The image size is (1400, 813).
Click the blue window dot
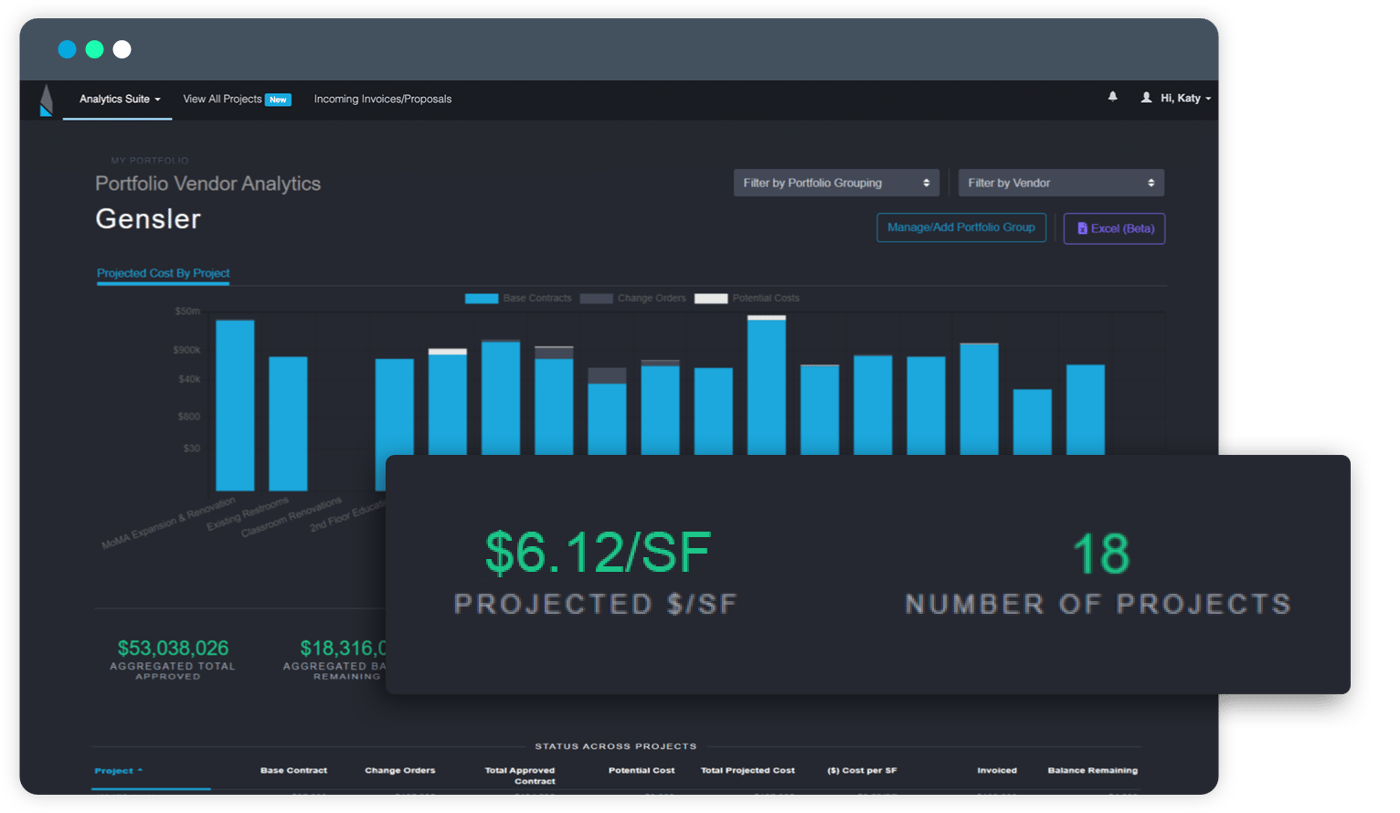click(x=67, y=49)
